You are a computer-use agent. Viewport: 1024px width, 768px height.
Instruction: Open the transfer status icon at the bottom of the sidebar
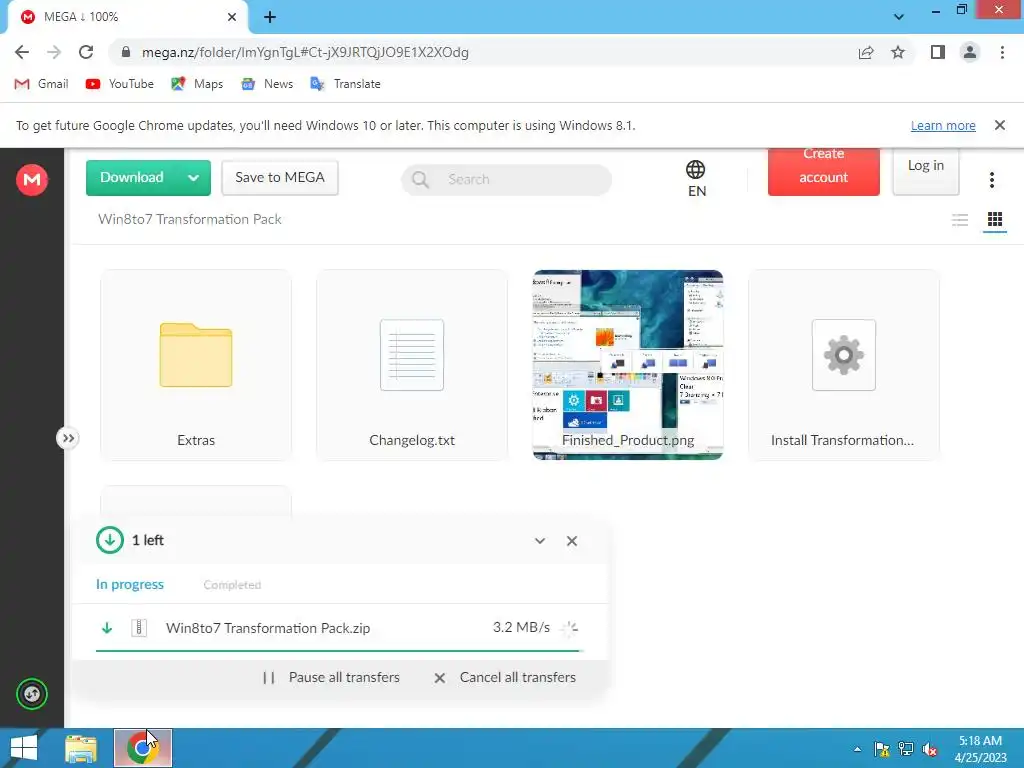tap(32, 694)
